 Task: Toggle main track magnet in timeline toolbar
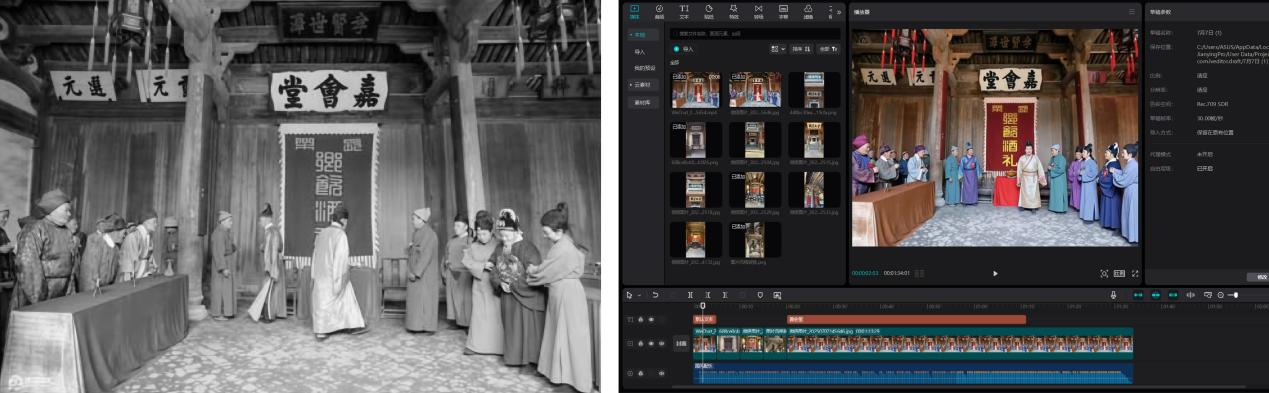(1138, 295)
